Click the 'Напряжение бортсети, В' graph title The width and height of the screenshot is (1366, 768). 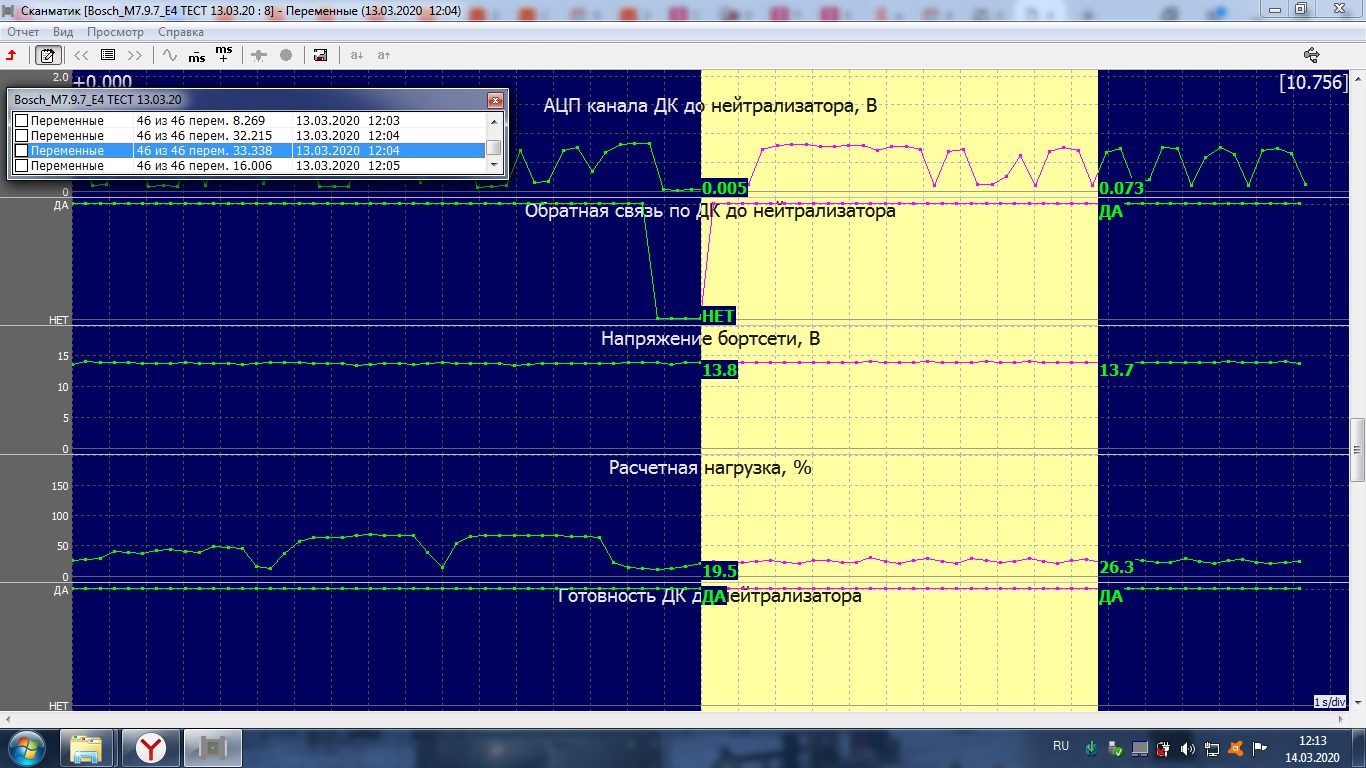(710, 339)
